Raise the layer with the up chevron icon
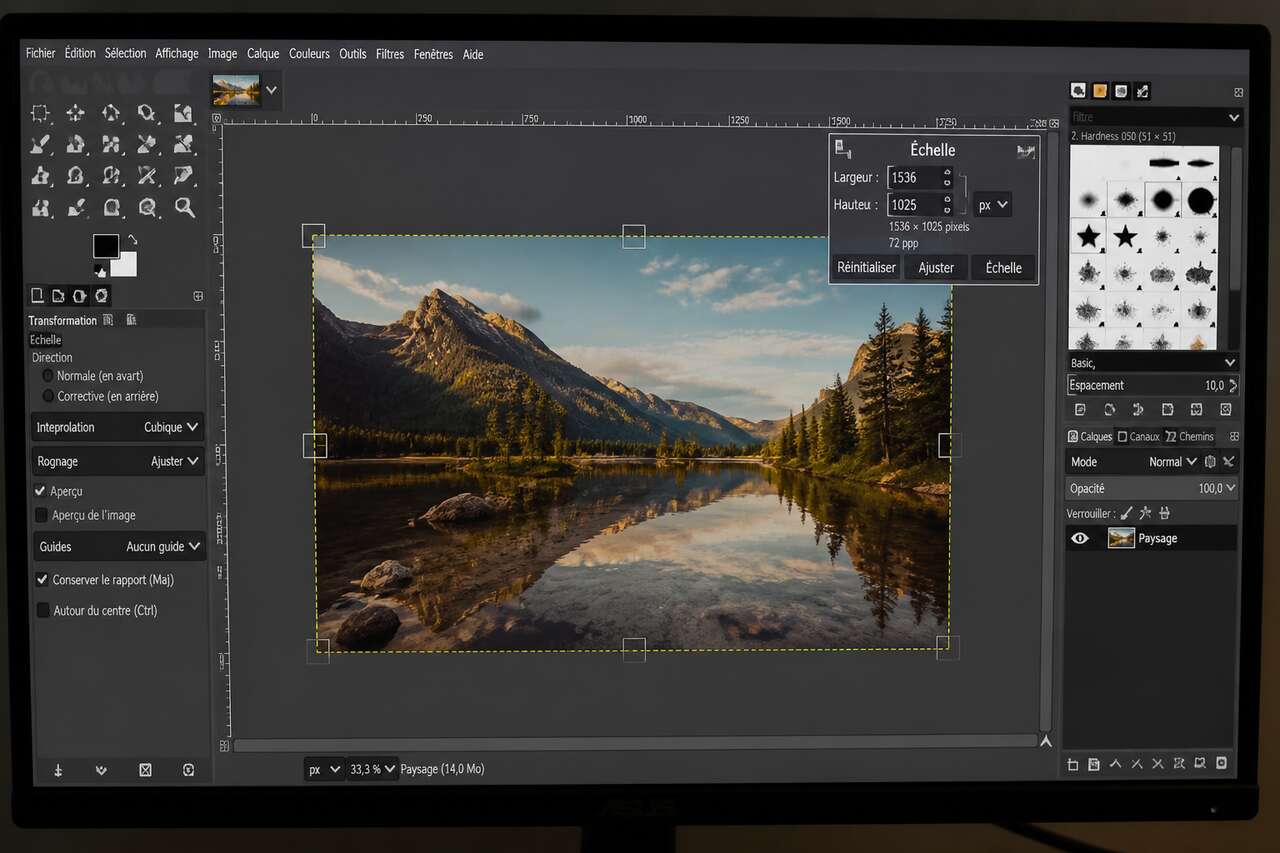The width and height of the screenshot is (1280, 853). (1115, 765)
